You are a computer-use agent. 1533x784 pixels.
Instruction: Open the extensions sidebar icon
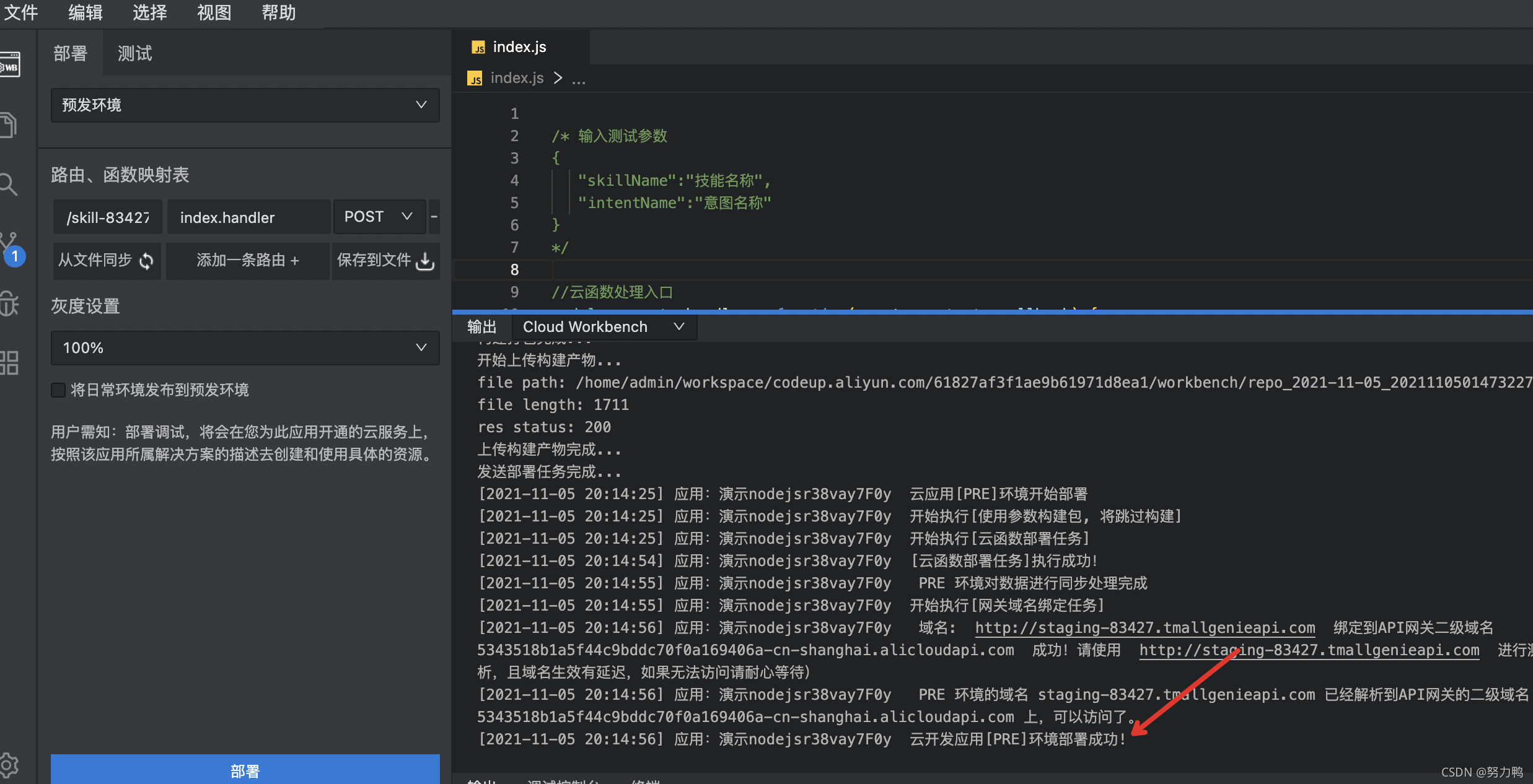9,363
